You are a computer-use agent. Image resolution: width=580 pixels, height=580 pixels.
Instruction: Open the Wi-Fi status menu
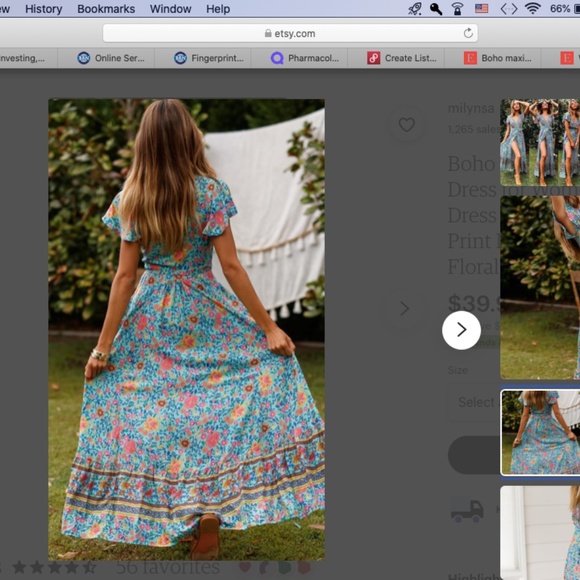pos(532,8)
